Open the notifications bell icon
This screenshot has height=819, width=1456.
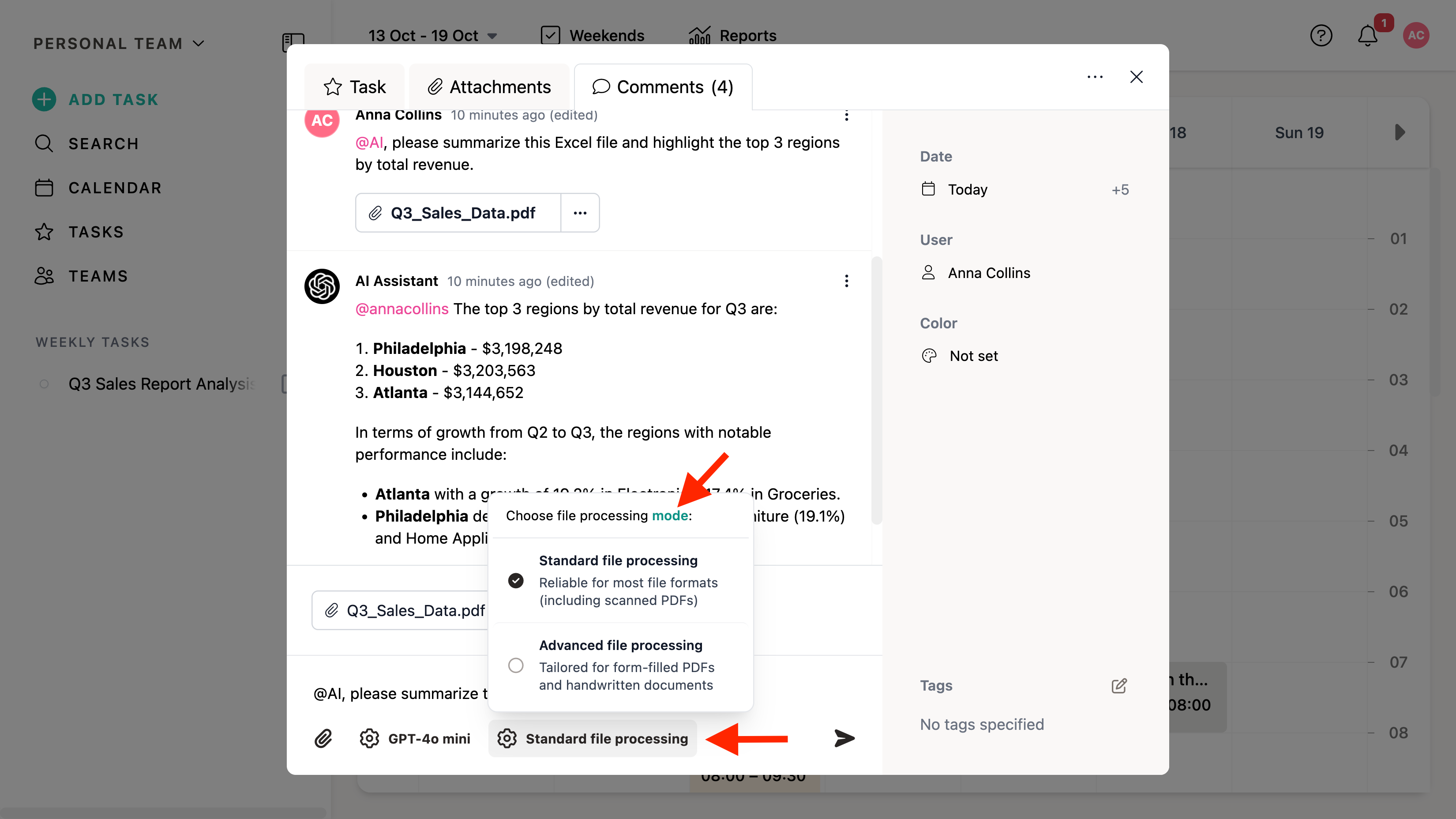[x=1367, y=36]
